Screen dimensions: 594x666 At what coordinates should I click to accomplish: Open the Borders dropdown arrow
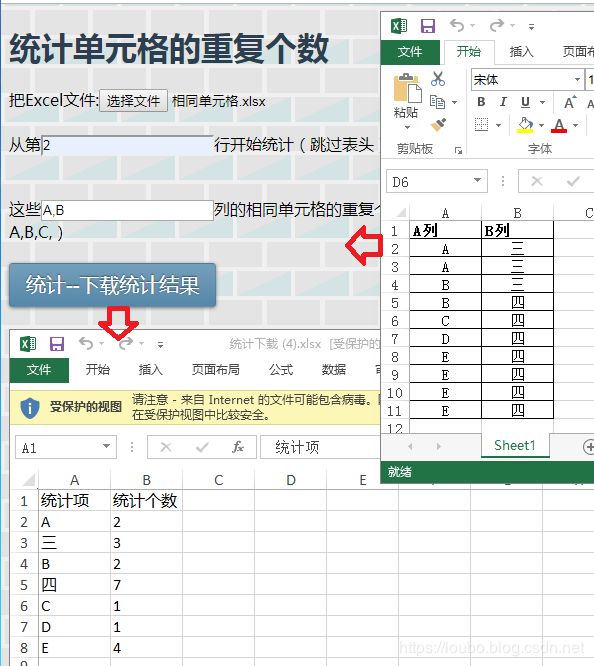498,125
